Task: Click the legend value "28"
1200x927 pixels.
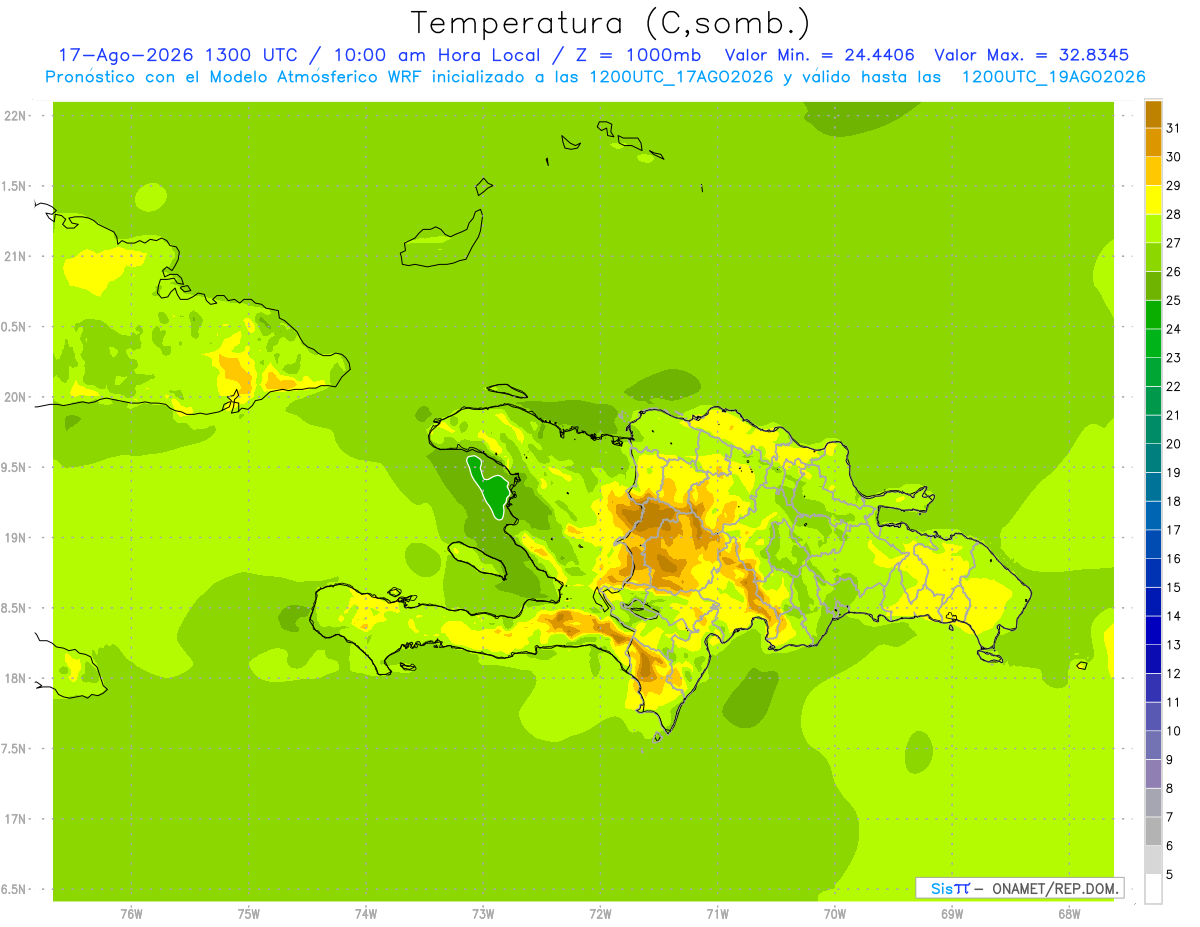Action: coord(1173,214)
